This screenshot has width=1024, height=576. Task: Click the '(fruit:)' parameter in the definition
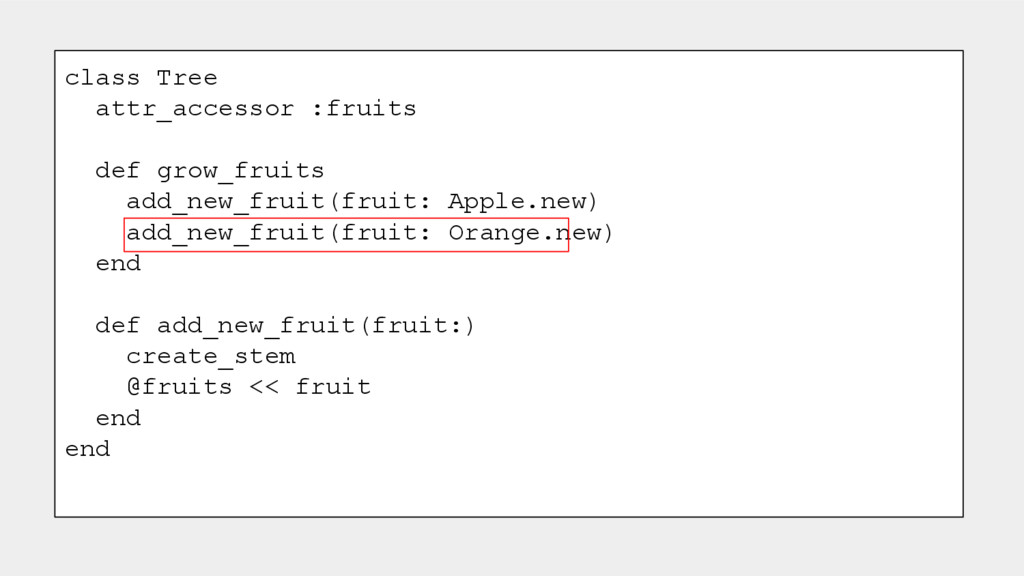(416, 326)
